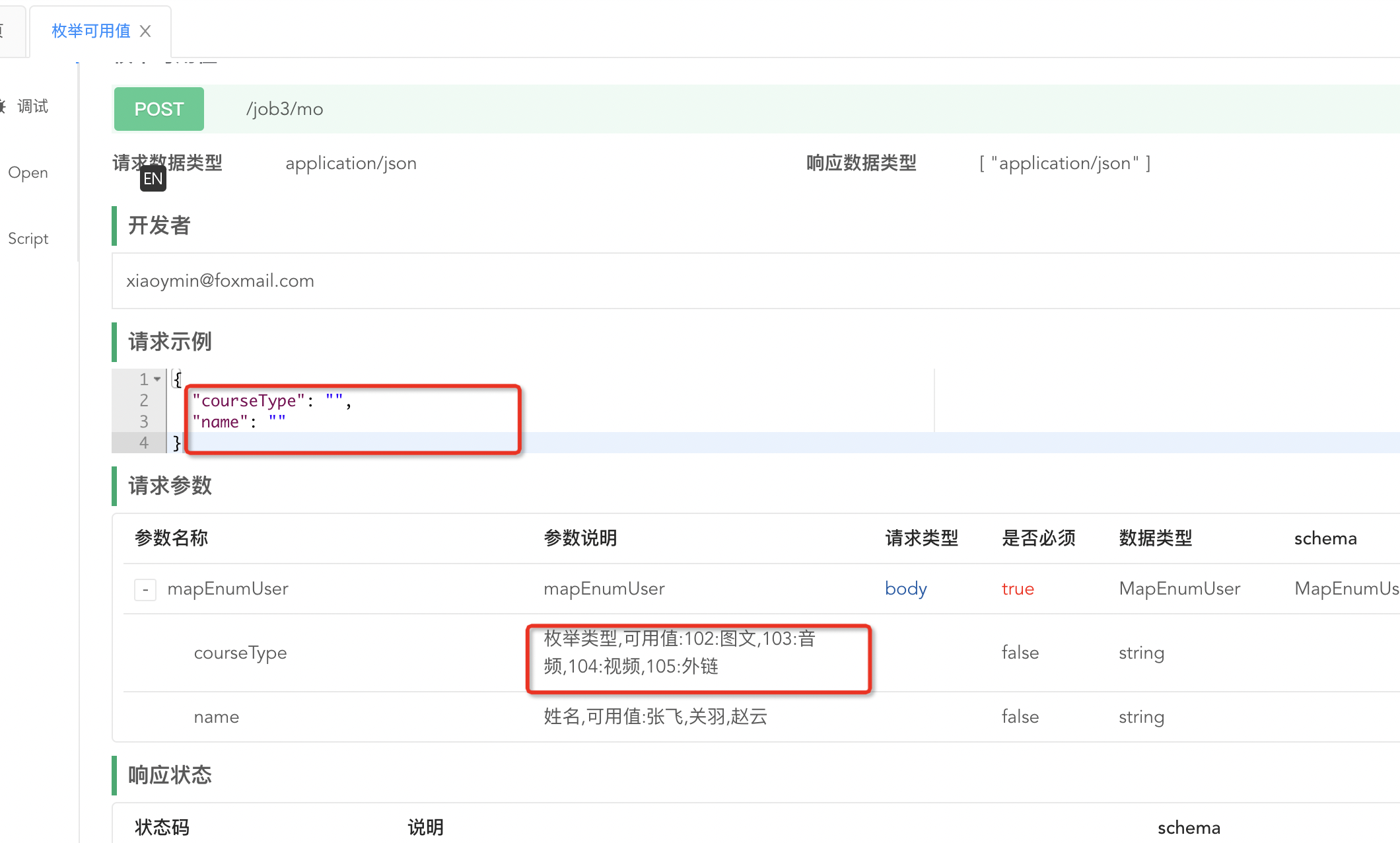Screen dimensions: 1400x843
Task: Click the green bar beside 开发者 heading
Action: (115, 225)
